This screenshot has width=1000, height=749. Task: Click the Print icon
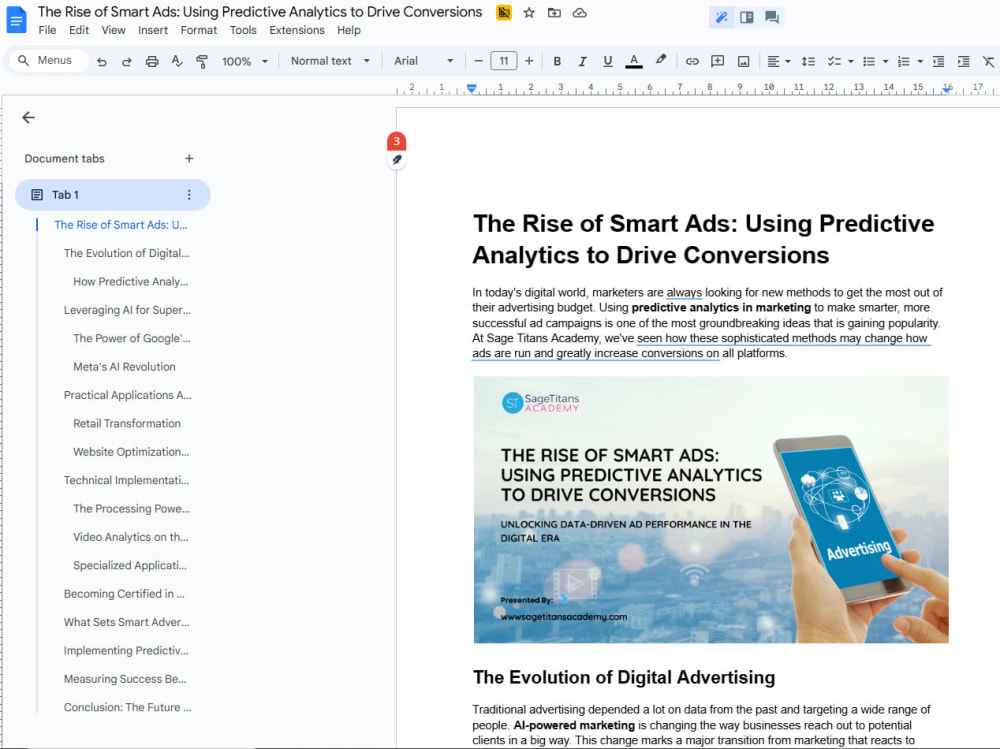[x=152, y=61]
